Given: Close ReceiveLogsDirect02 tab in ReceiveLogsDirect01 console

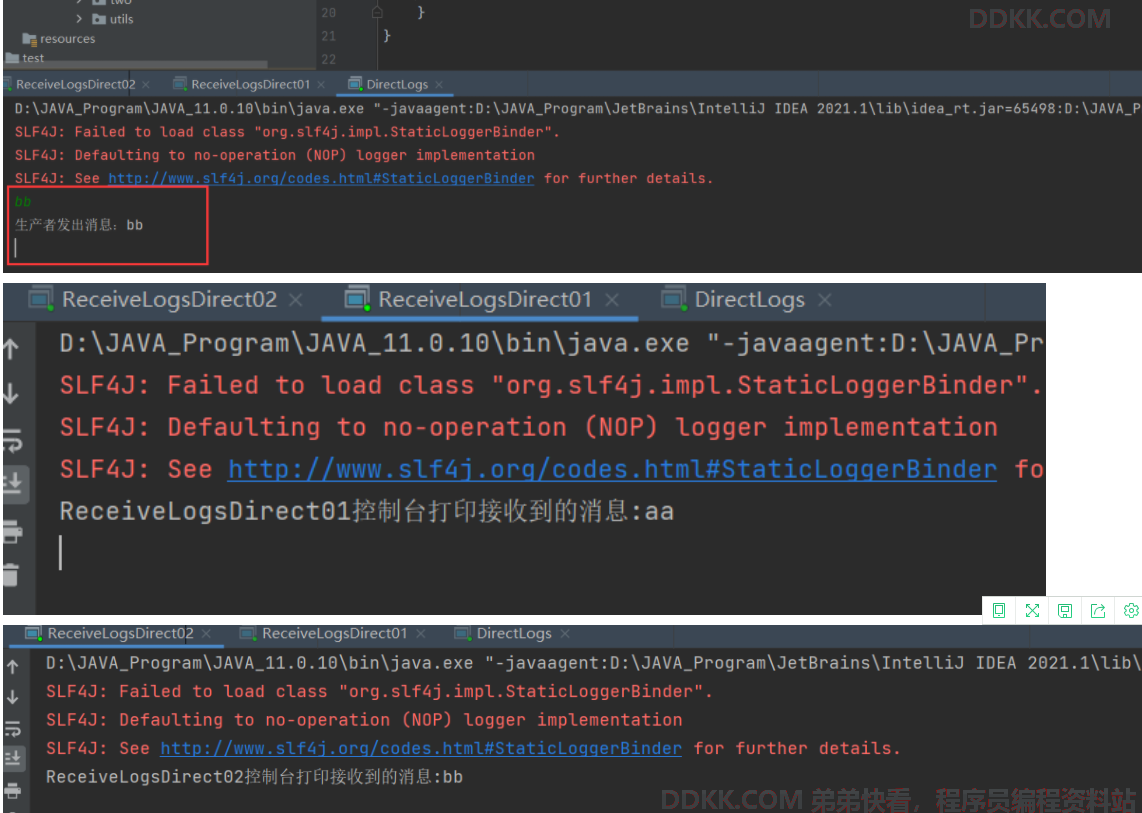Looking at the screenshot, I should (x=296, y=299).
